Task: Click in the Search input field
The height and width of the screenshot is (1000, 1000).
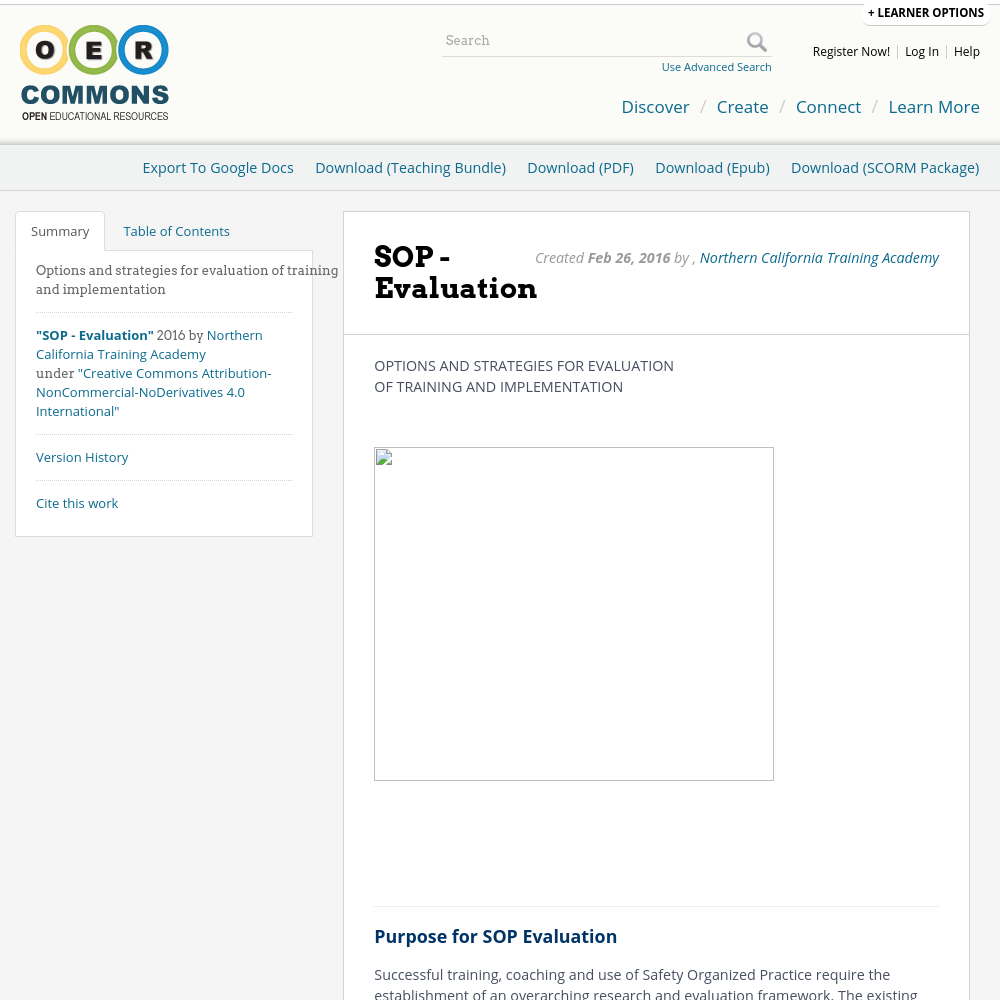Action: [x=590, y=41]
